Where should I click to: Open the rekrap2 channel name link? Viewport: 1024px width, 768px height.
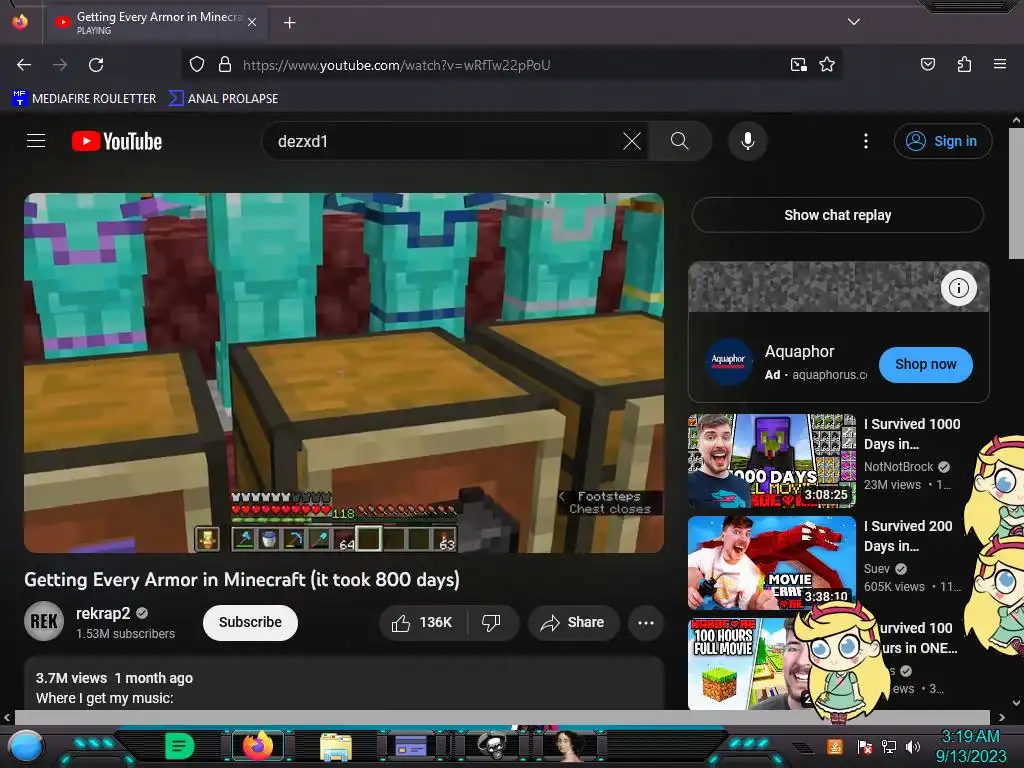coord(103,613)
